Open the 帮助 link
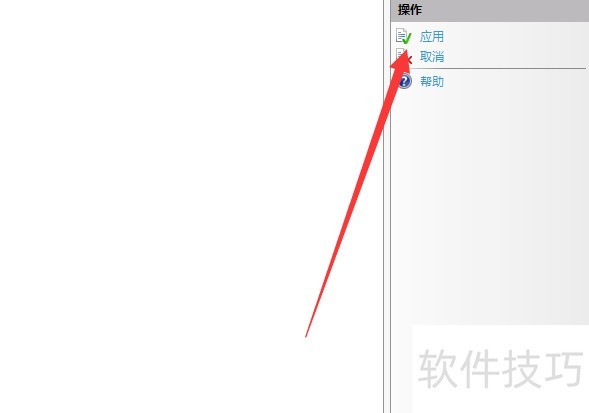 (x=432, y=81)
